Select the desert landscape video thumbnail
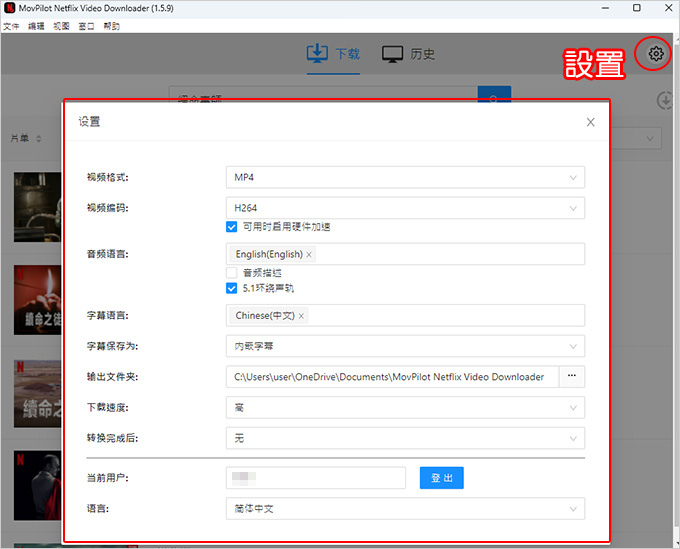 tap(38, 394)
